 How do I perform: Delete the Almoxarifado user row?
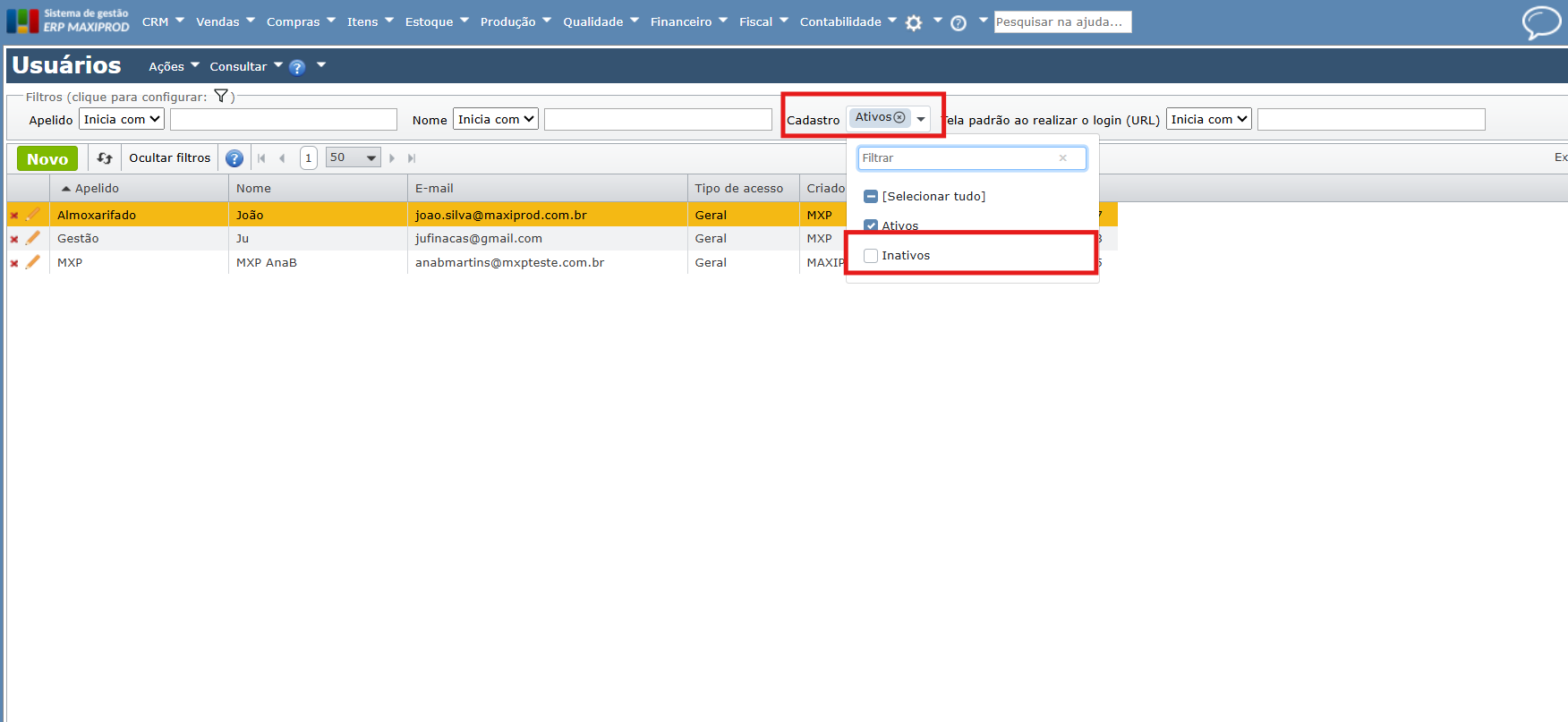(x=14, y=216)
